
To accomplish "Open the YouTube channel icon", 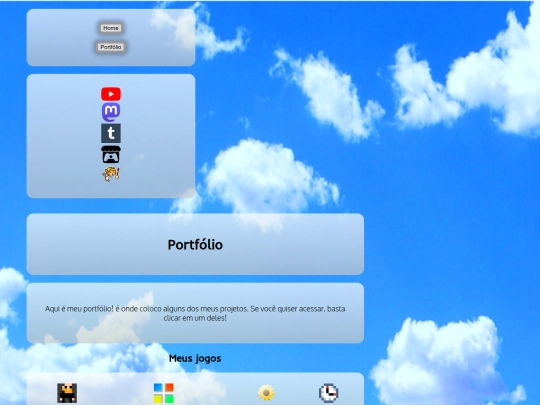I will click(x=111, y=94).
